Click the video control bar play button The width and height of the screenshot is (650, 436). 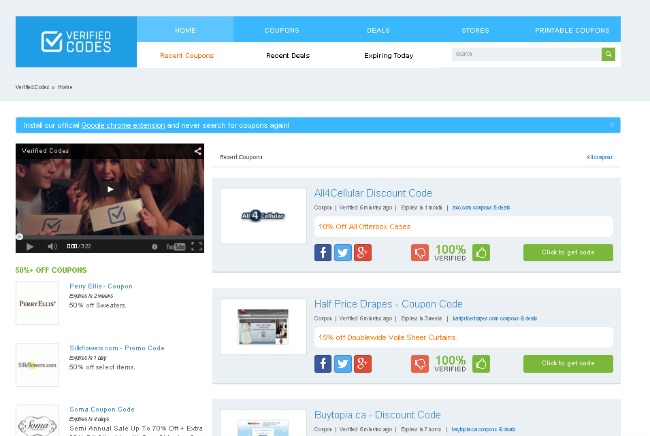tap(30, 247)
